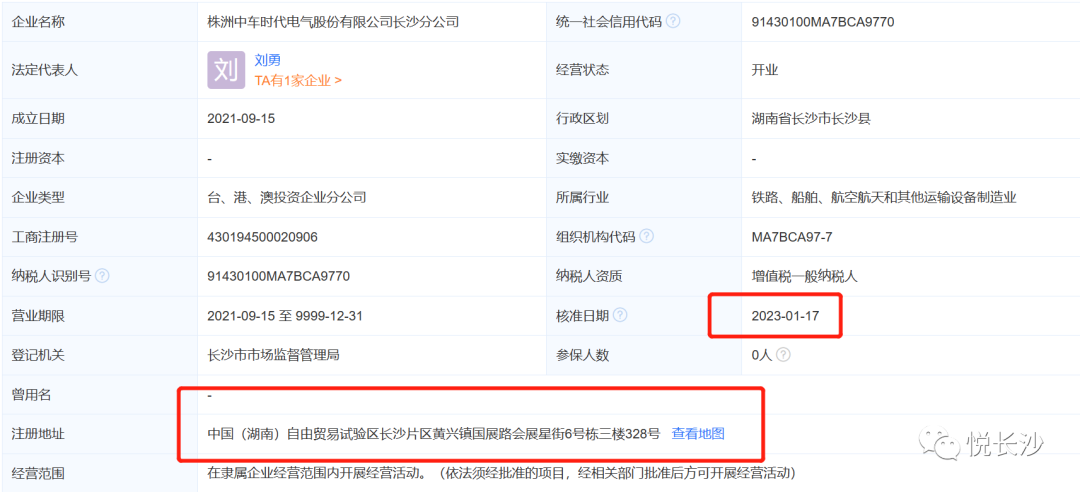Click the 营业期限 label cell
The width and height of the screenshot is (1080, 492).
99,316
